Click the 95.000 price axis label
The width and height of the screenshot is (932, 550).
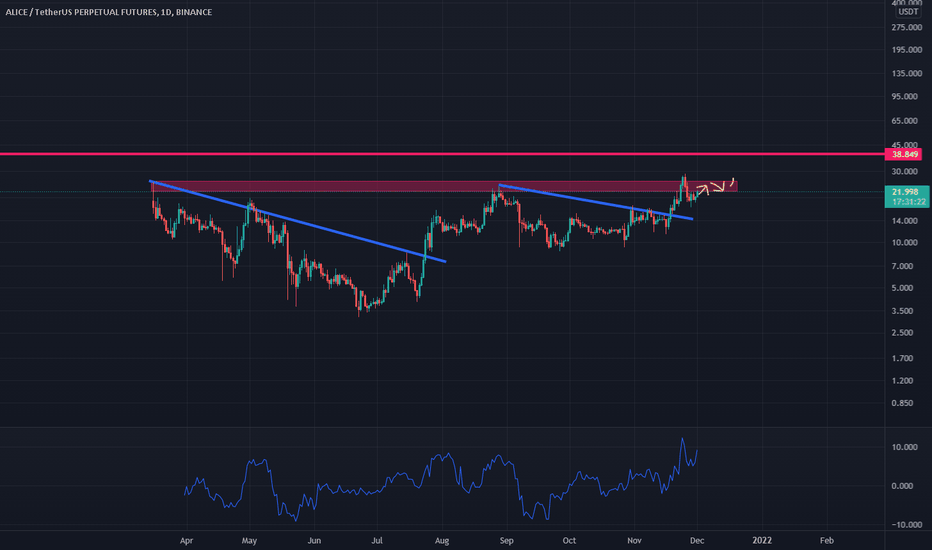point(906,96)
